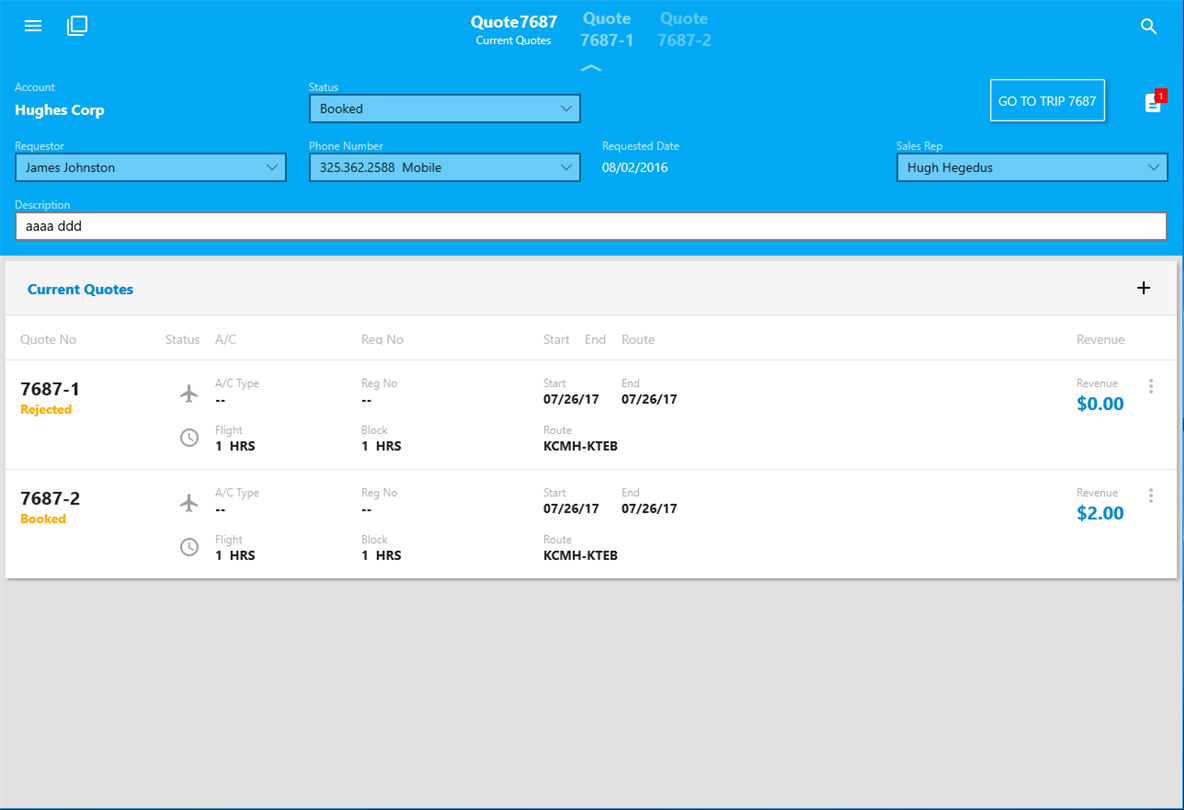The height and width of the screenshot is (810, 1184).
Task: Open the Phone Number dropdown
Action: [x=445, y=168]
